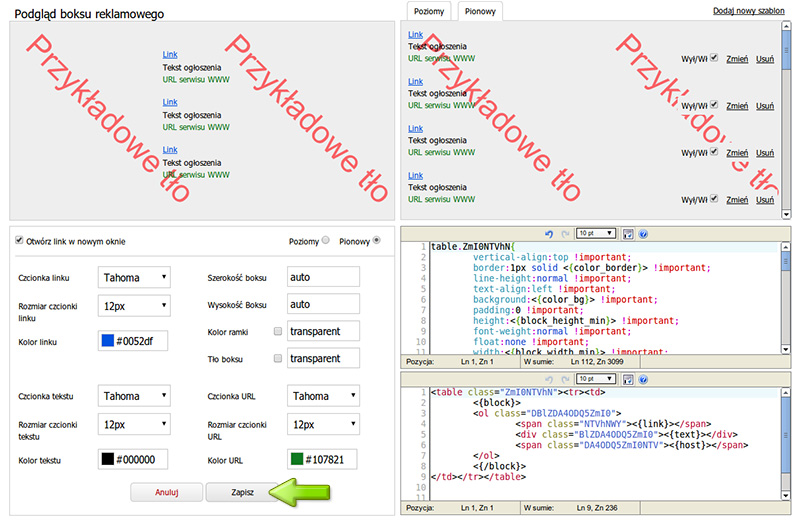Screen dimensions: 800x521
Task: Click the blue Kolor linku color swatch
Action: point(107,342)
